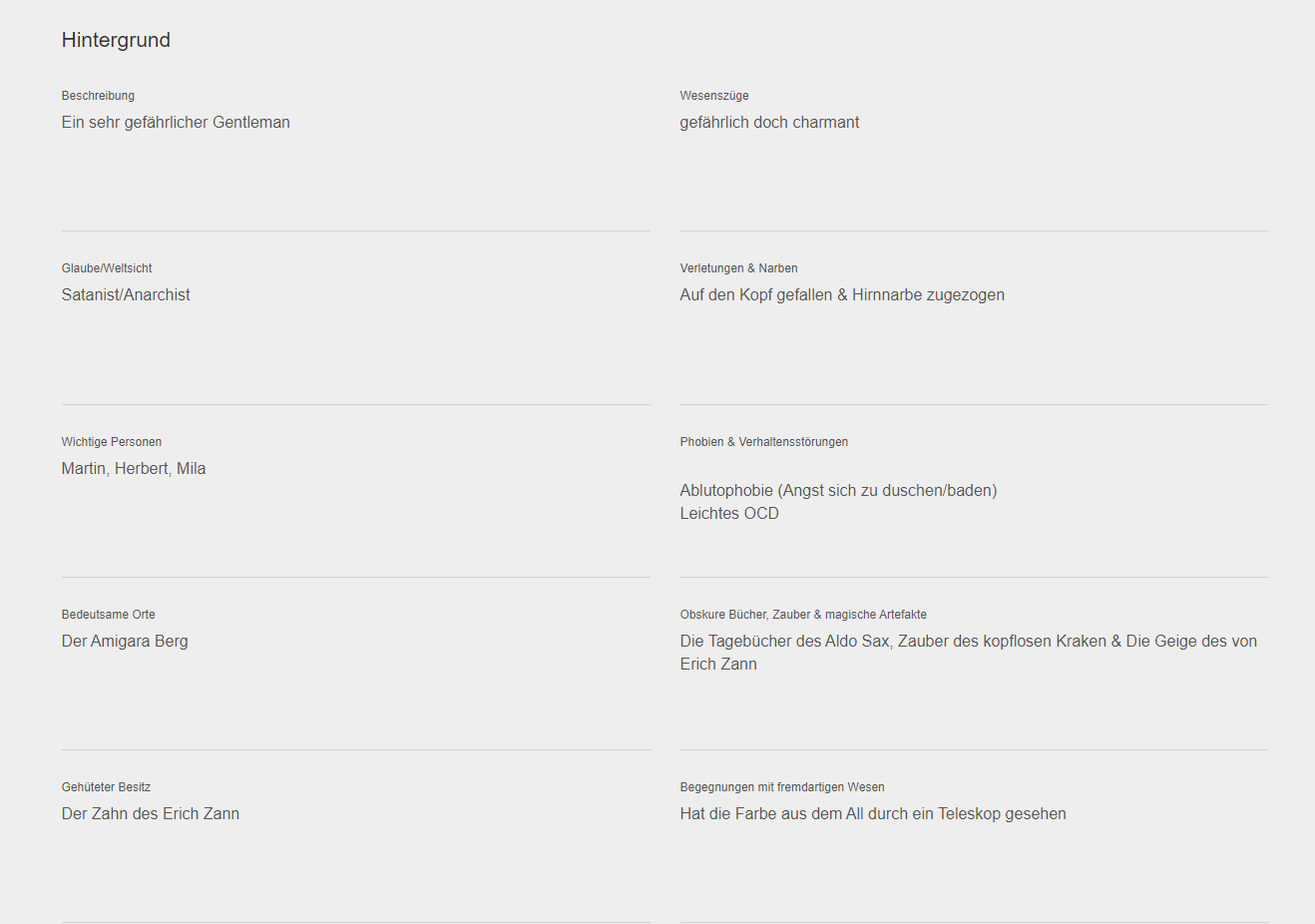Click the Bedeutsame Orte label

(109, 615)
